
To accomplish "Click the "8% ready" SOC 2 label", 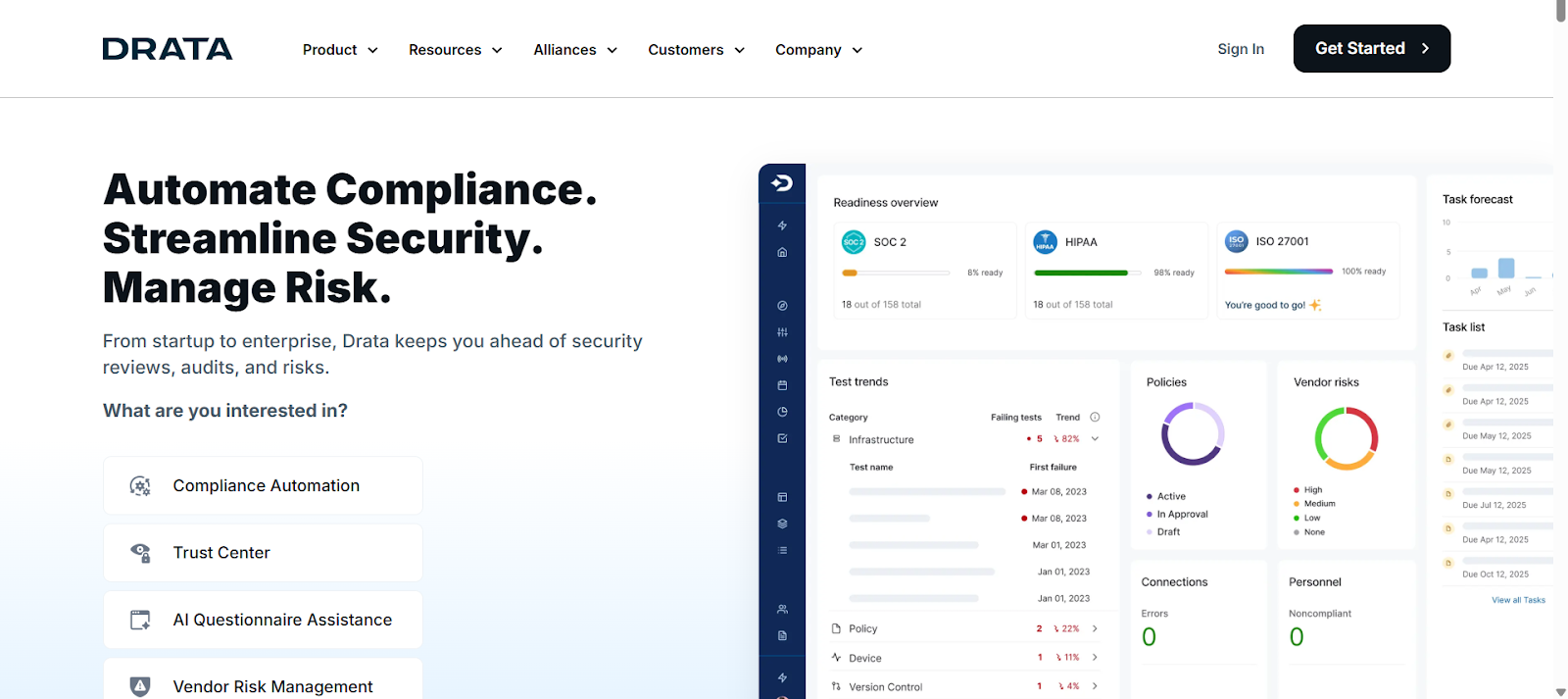I will (x=985, y=273).
